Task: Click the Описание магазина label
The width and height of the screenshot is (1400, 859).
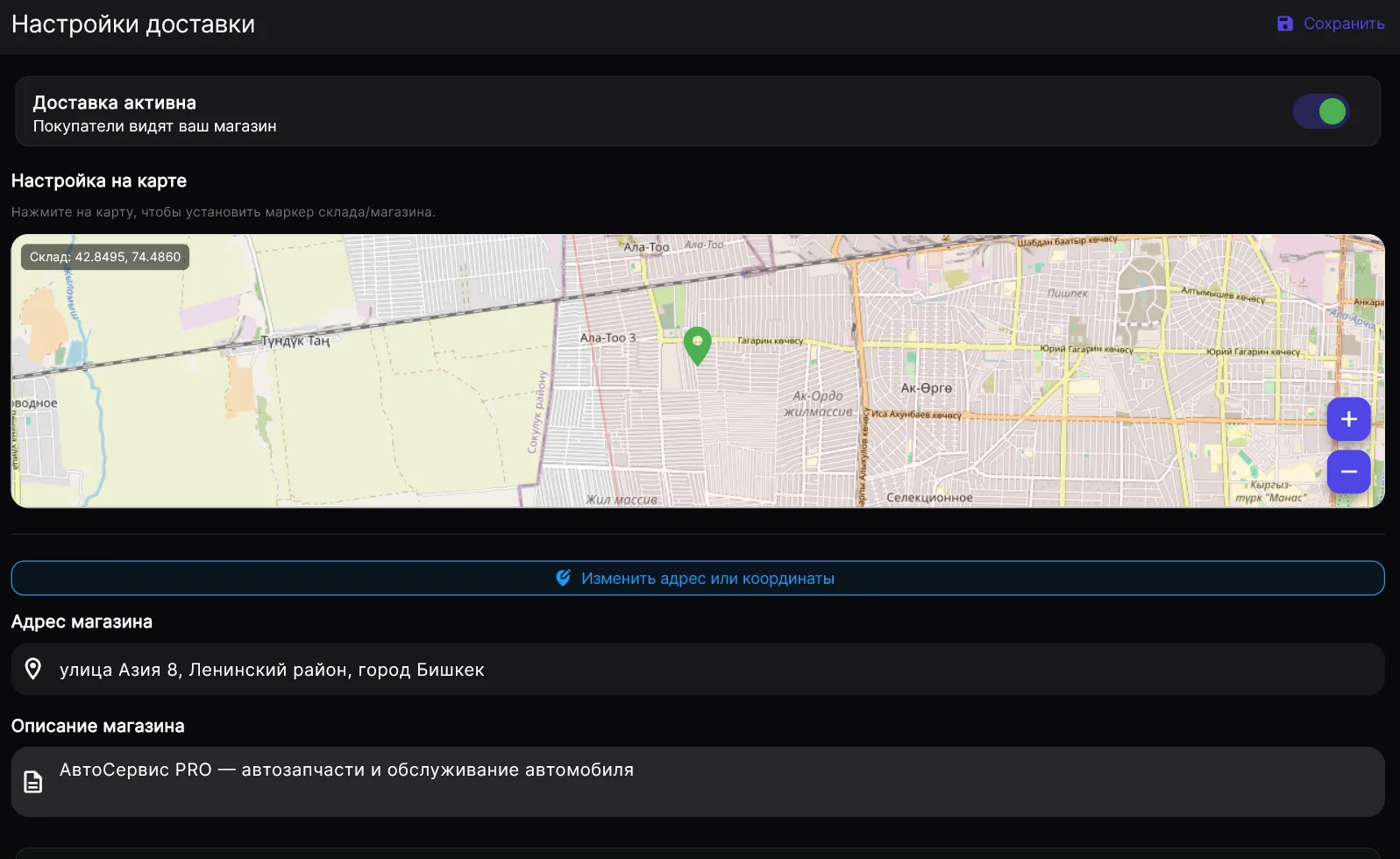Action: click(x=98, y=726)
